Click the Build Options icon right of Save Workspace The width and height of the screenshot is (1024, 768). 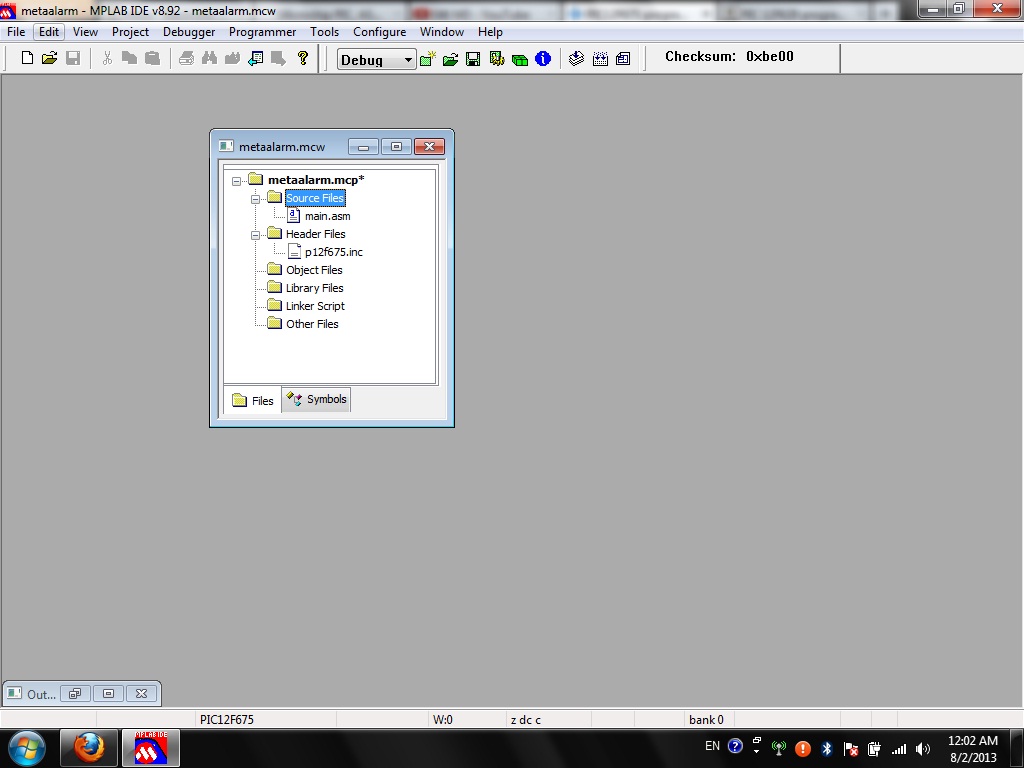[497, 59]
